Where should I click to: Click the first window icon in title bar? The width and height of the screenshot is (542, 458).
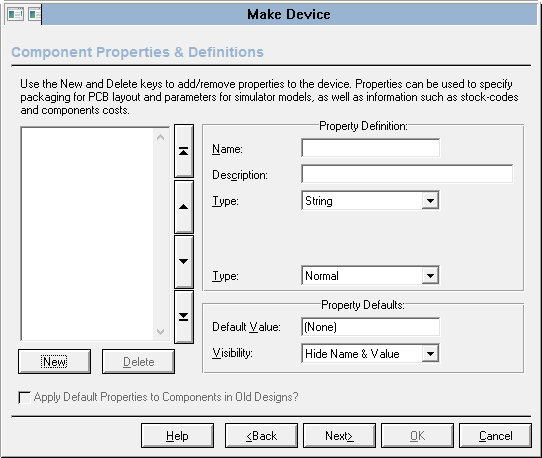pos(15,15)
